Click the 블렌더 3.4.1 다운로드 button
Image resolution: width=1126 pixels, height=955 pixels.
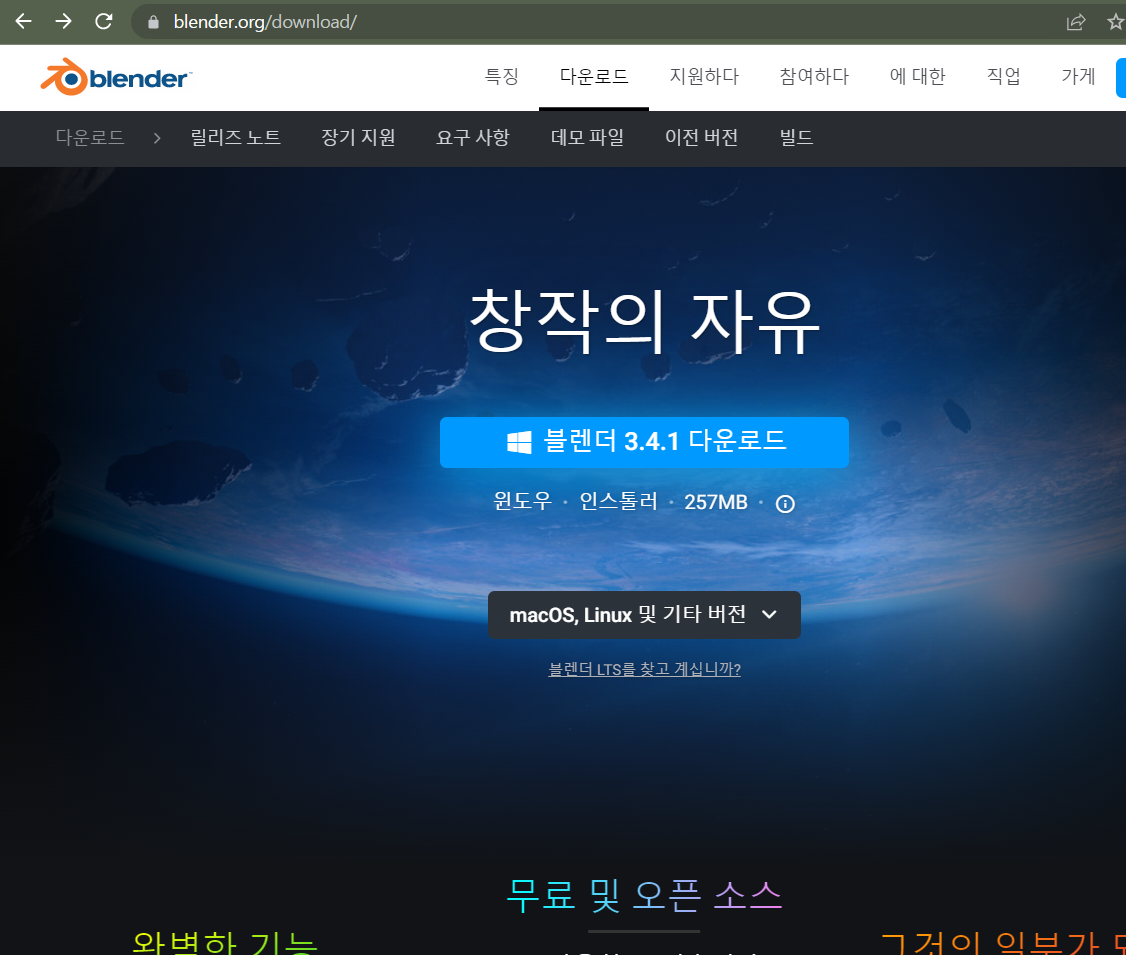[x=644, y=442]
